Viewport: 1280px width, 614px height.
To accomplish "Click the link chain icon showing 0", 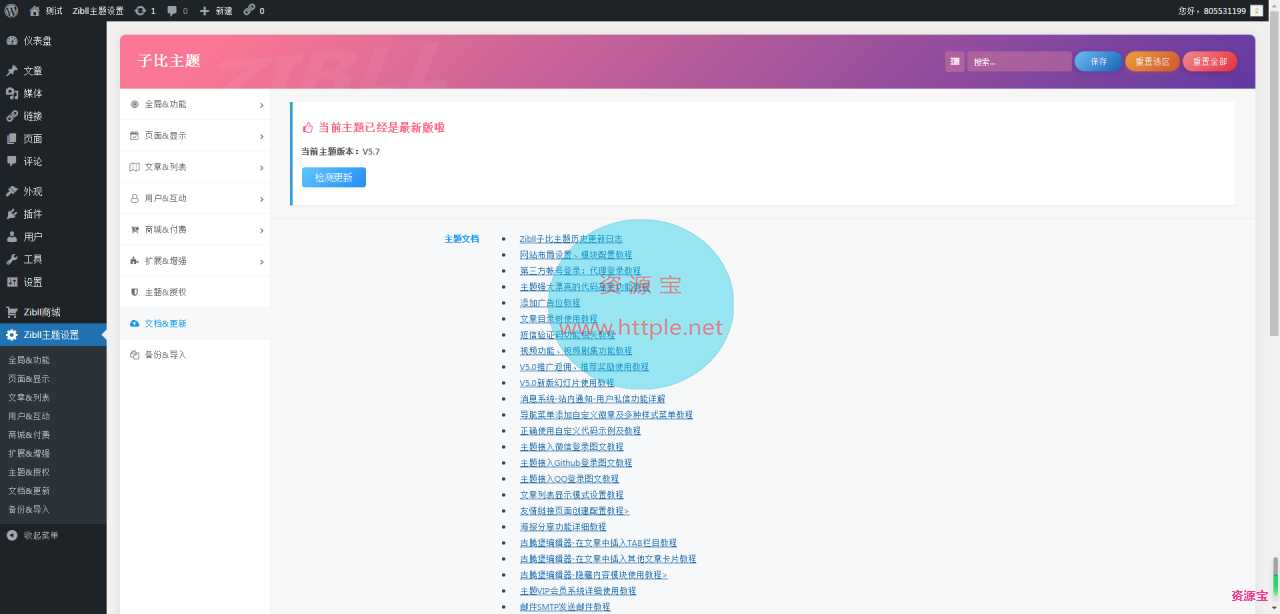I will click(254, 10).
